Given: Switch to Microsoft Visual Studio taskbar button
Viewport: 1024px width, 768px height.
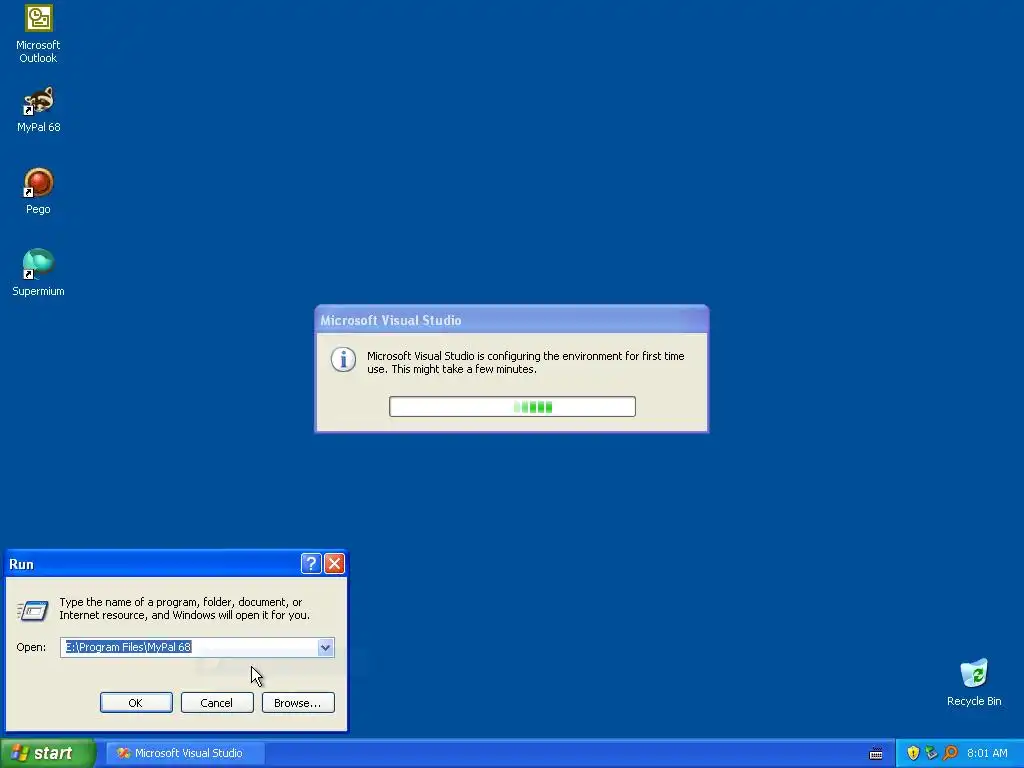Looking at the screenshot, I should 185,753.
